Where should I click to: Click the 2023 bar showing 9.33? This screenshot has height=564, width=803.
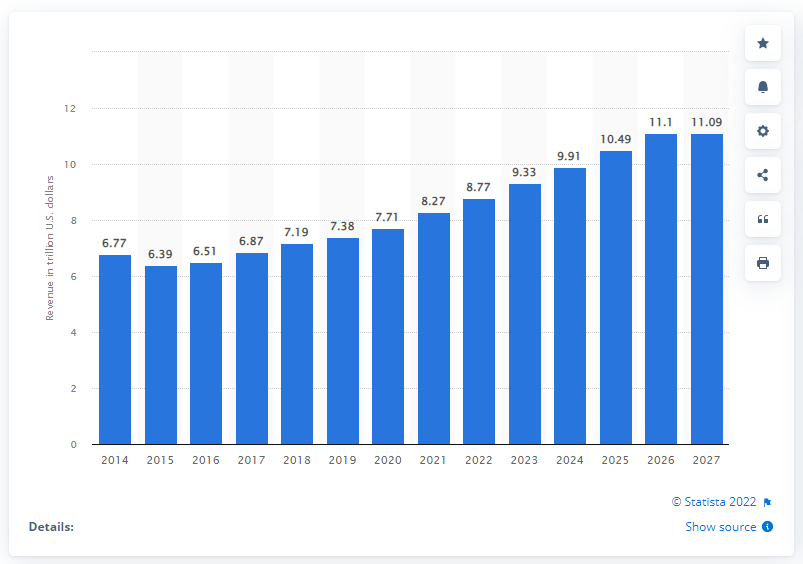(x=525, y=314)
